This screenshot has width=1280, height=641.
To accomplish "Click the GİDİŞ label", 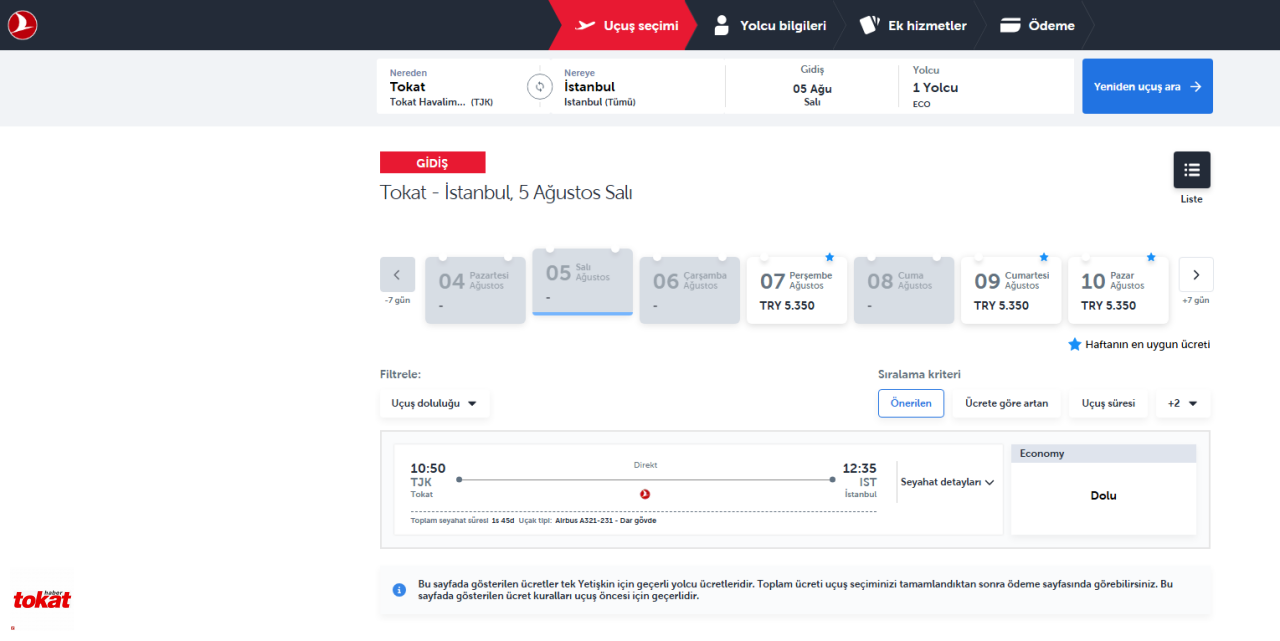I will (x=432, y=162).
